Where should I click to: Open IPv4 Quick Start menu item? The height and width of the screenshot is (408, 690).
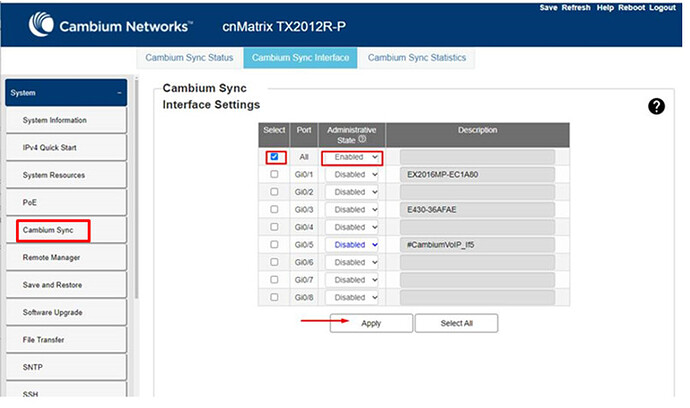[66, 148]
